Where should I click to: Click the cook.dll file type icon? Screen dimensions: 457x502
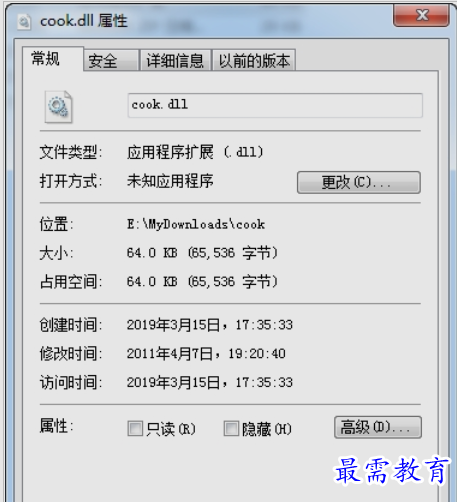click(59, 107)
